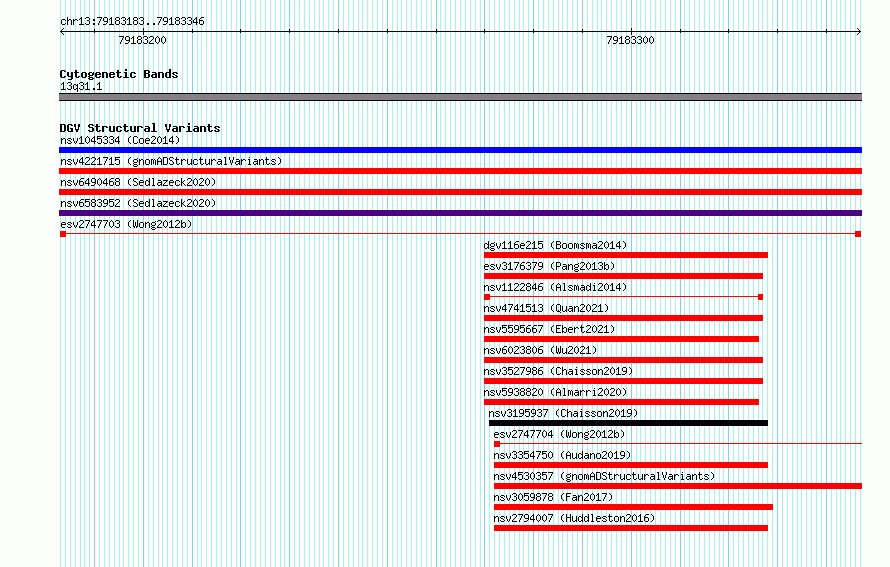Click the 13q31.1 band label
The width and height of the screenshot is (890, 567).
[x=81, y=86]
